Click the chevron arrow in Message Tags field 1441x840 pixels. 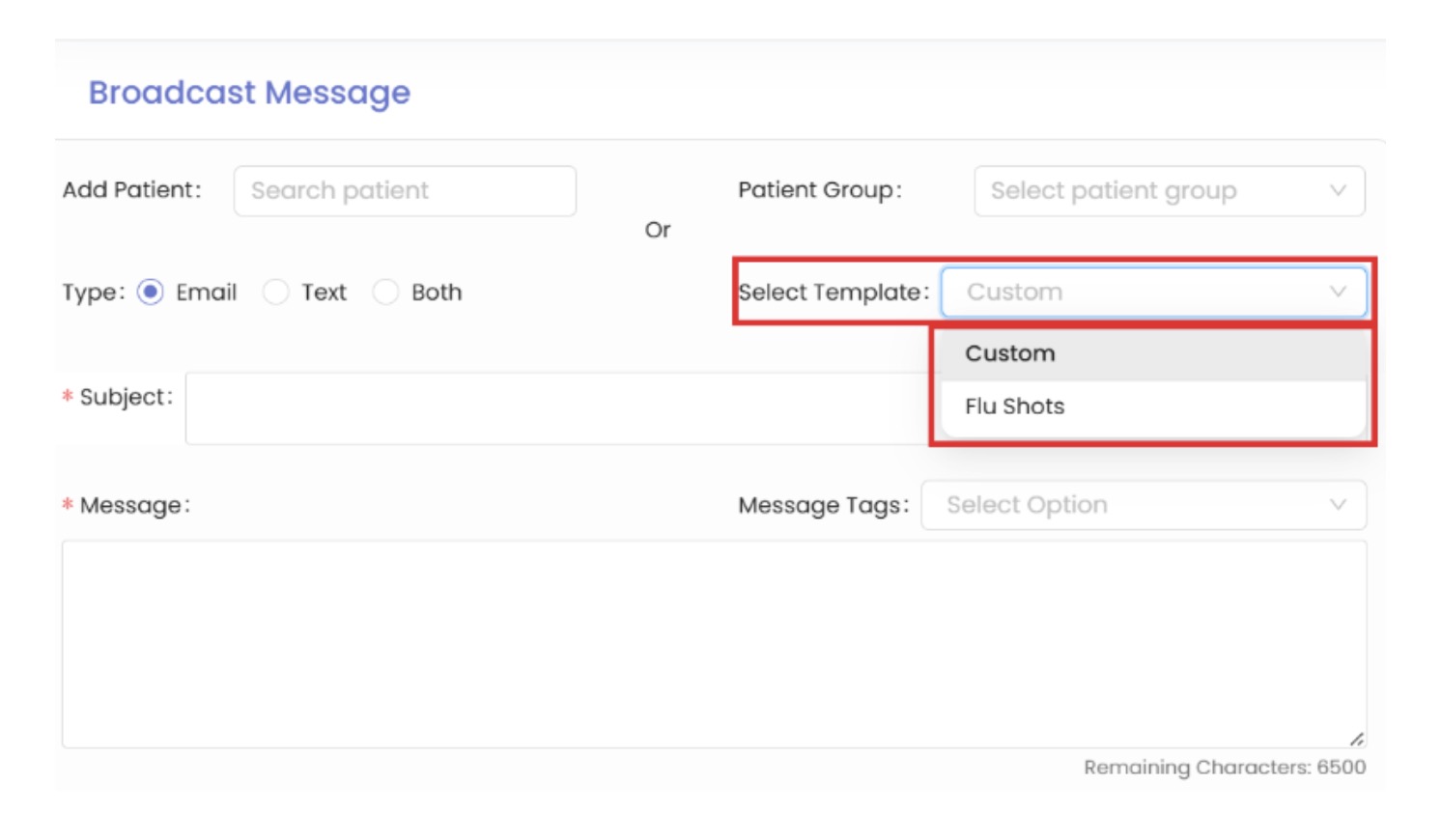point(1338,505)
